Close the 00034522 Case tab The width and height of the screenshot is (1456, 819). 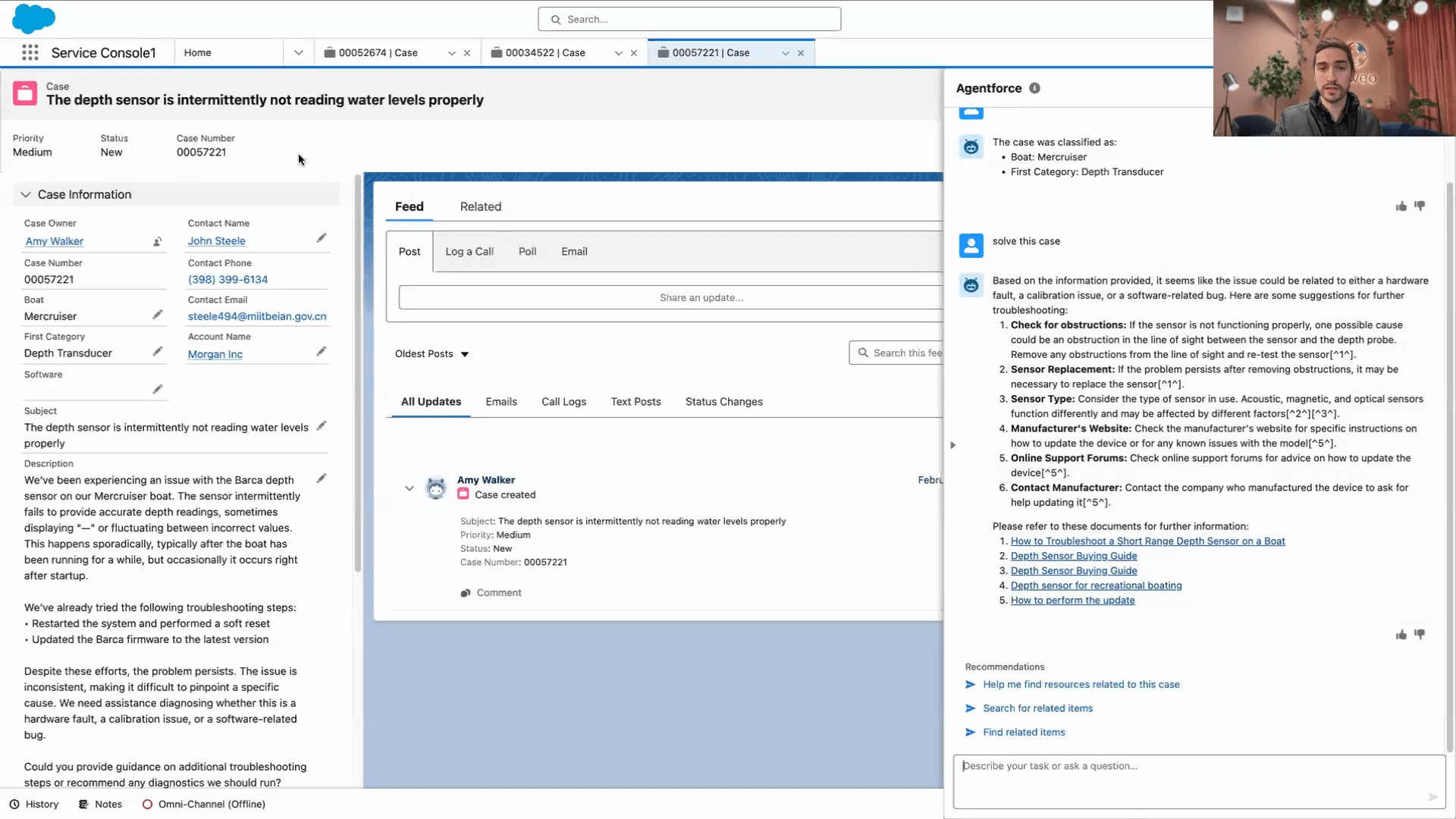[x=634, y=53]
